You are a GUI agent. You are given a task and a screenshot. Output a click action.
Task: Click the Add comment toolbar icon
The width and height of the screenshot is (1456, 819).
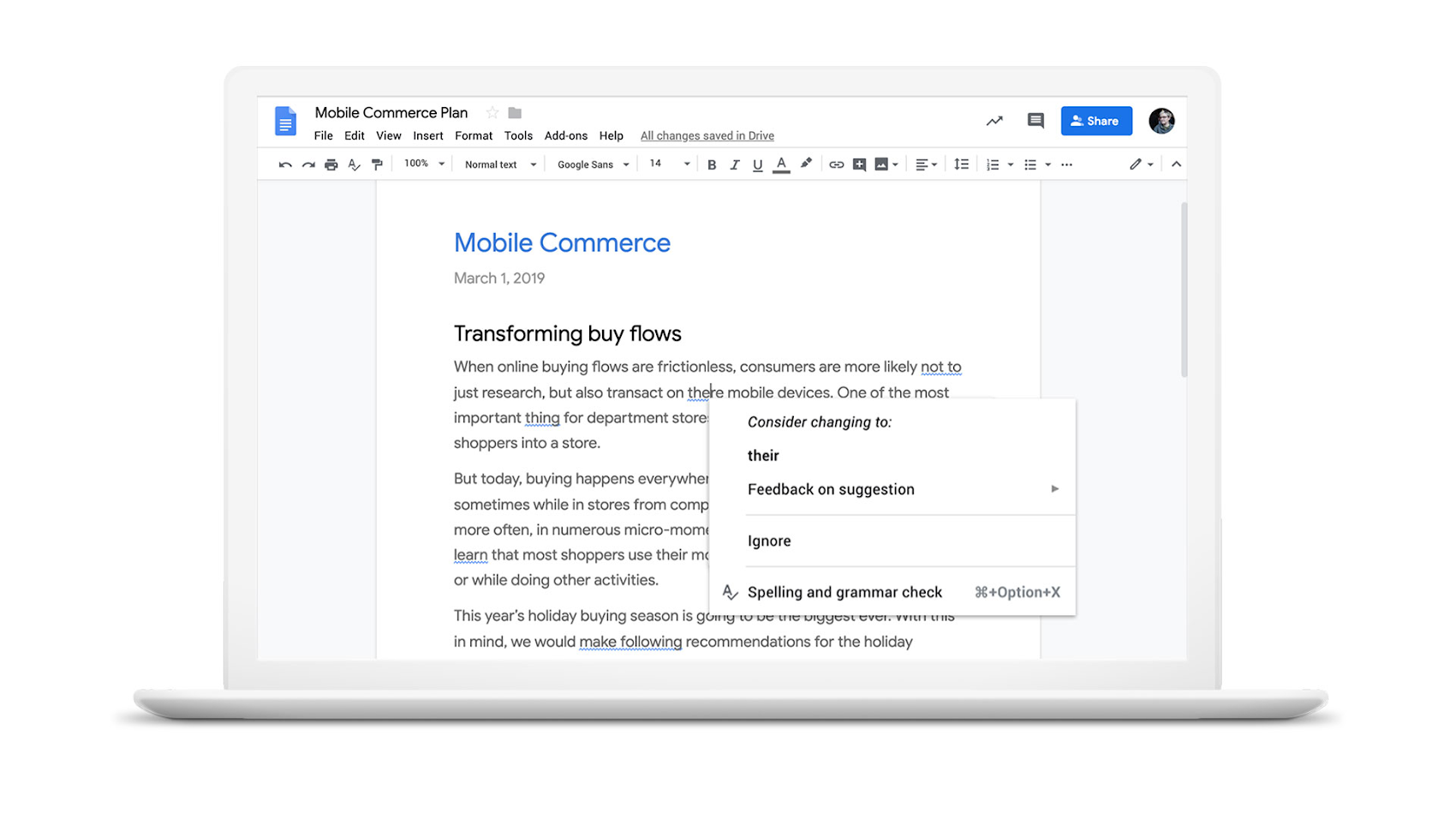(859, 164)
